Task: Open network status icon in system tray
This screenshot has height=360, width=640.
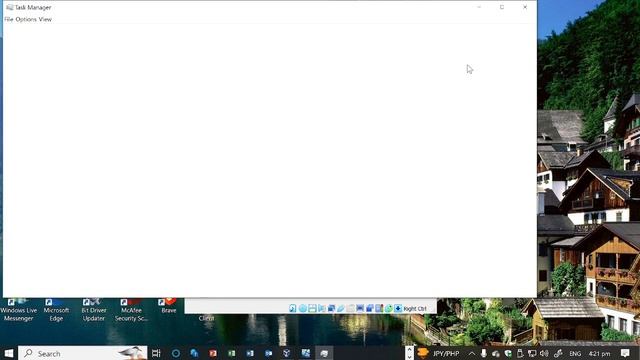Action: coord(532,353)
